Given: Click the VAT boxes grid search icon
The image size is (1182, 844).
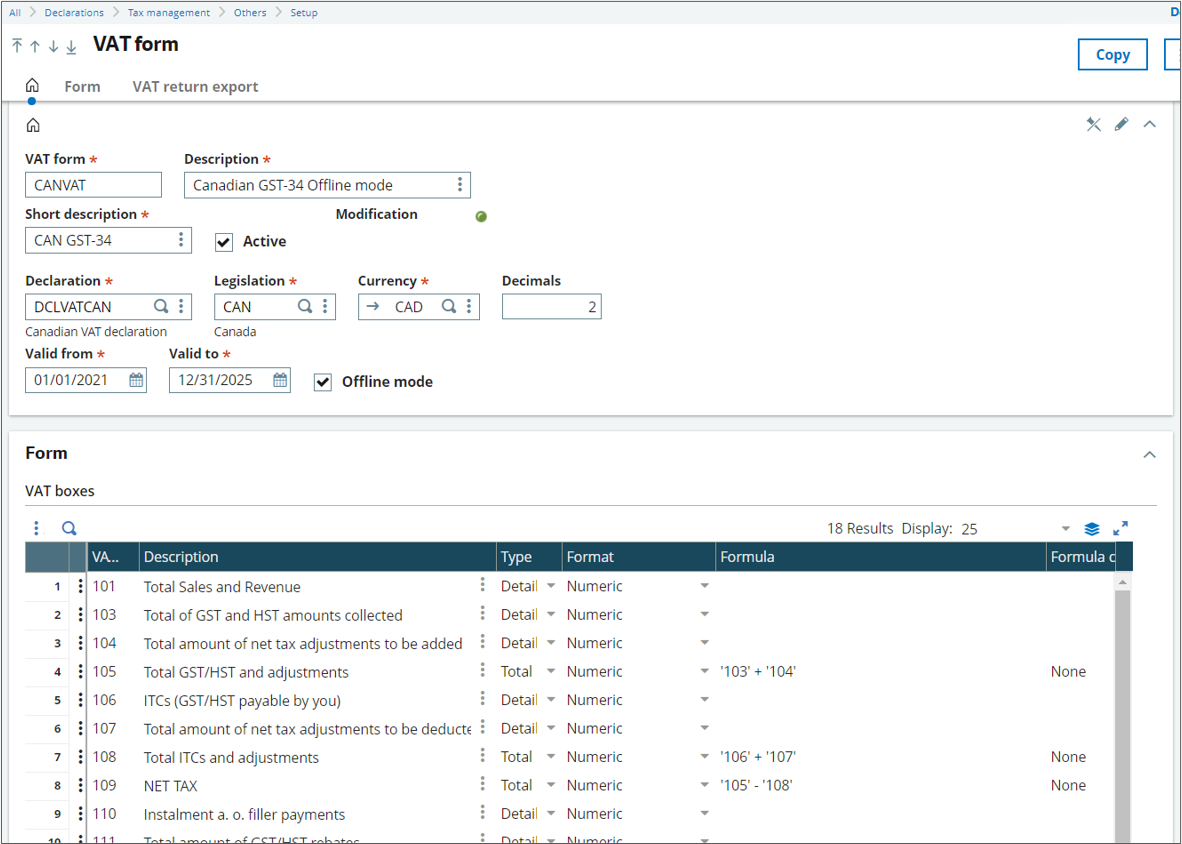Looking at the screenshot, I should coord(69,528).
